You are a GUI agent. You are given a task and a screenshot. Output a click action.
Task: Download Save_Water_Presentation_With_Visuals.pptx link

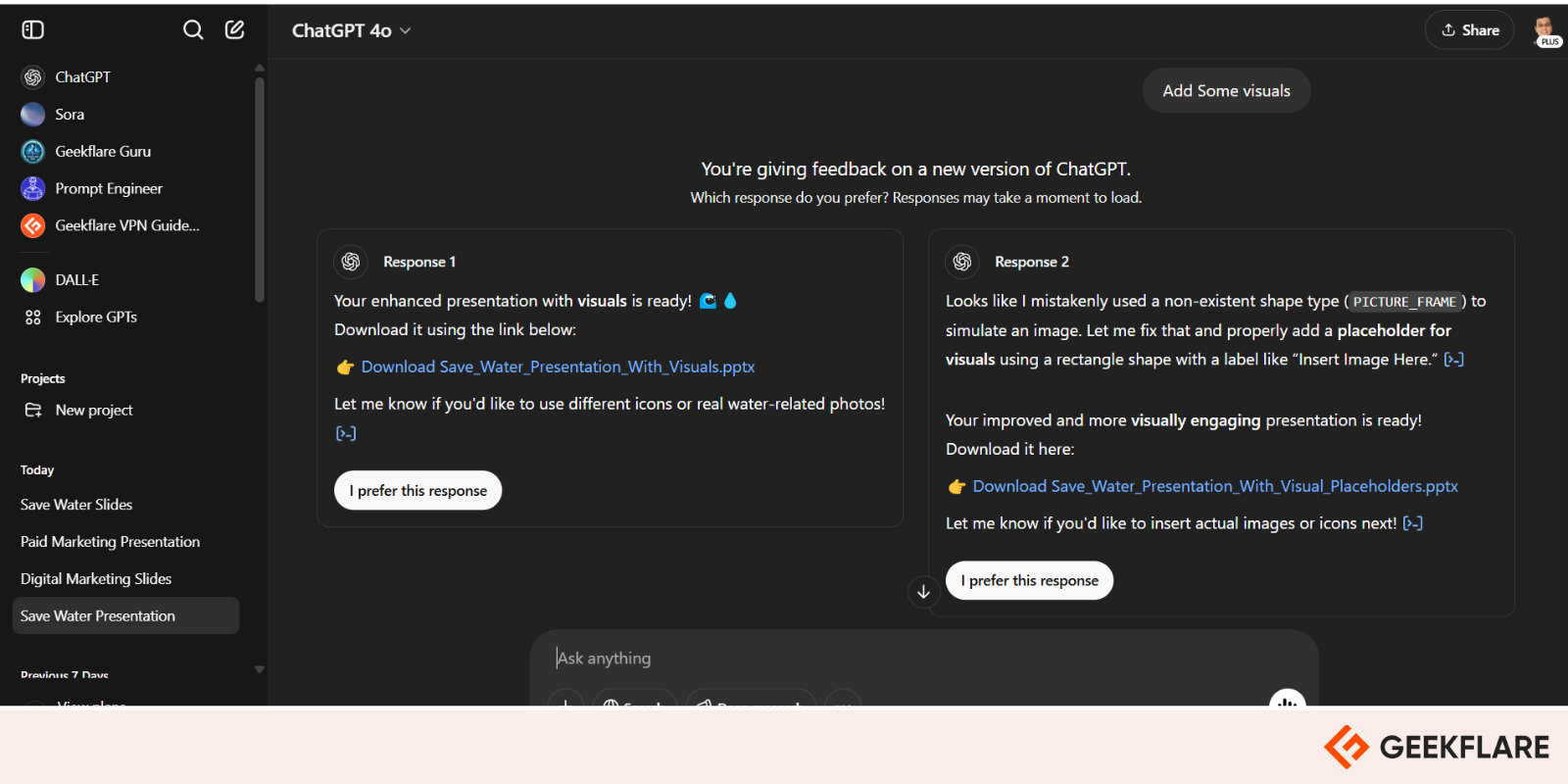(558, 367)
